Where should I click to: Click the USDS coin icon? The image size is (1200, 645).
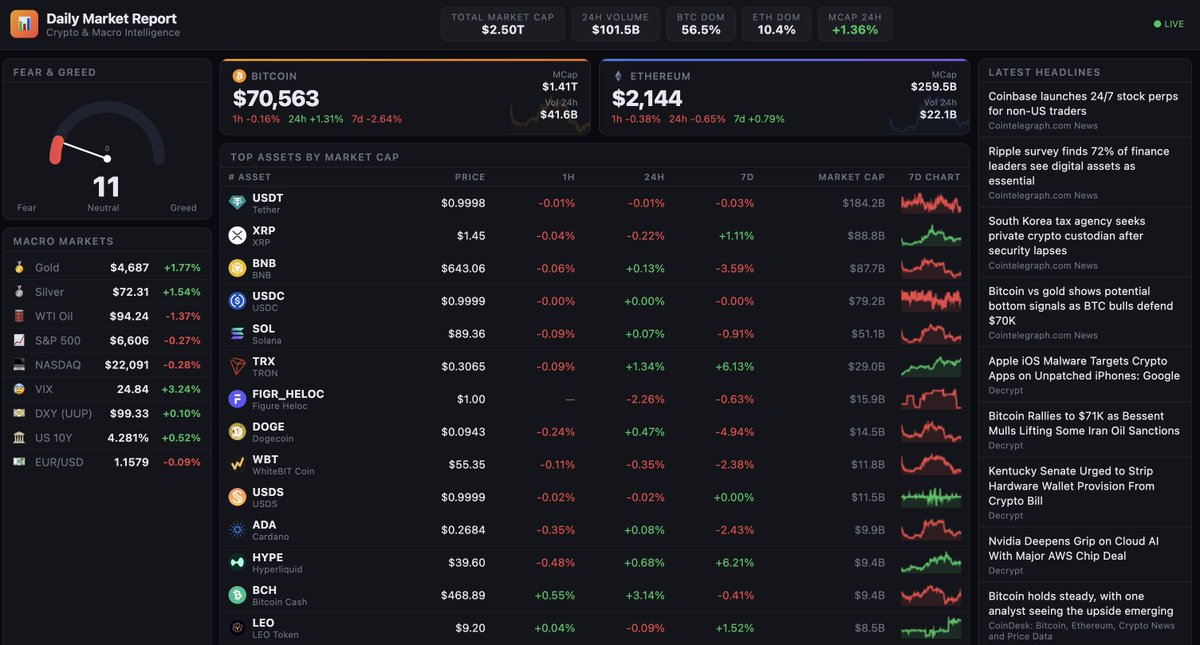click(x=237, y=497)
